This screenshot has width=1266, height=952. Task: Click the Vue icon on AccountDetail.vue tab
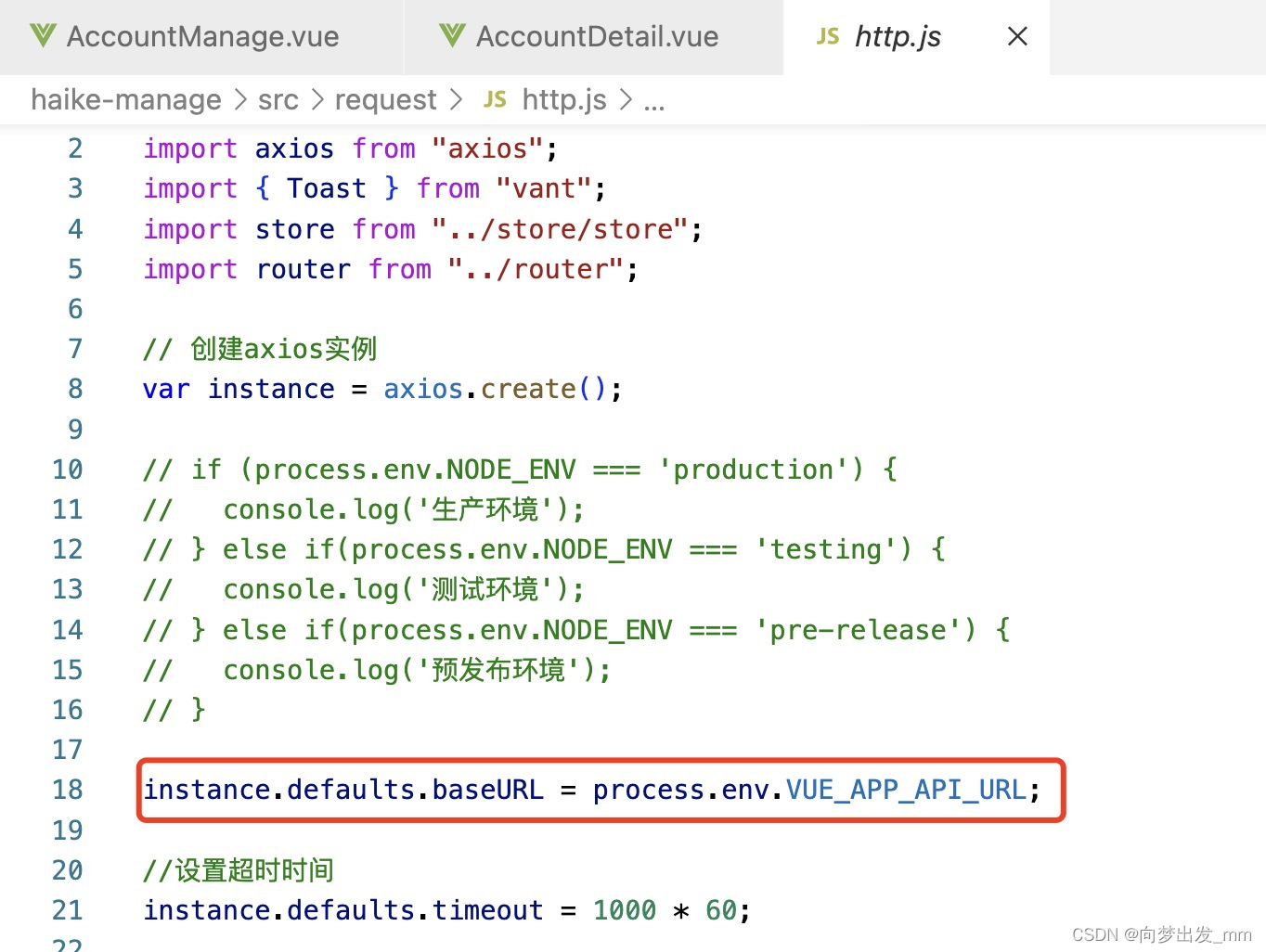coord(451,36)
